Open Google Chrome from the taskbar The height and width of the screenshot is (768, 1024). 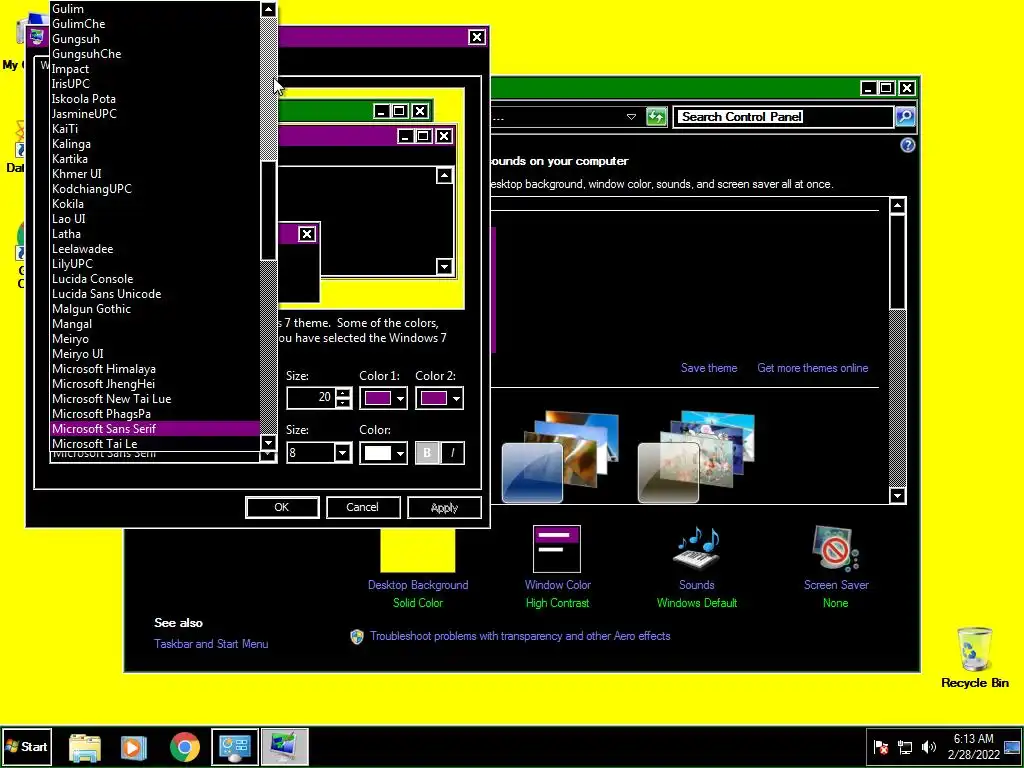(185, 746)
